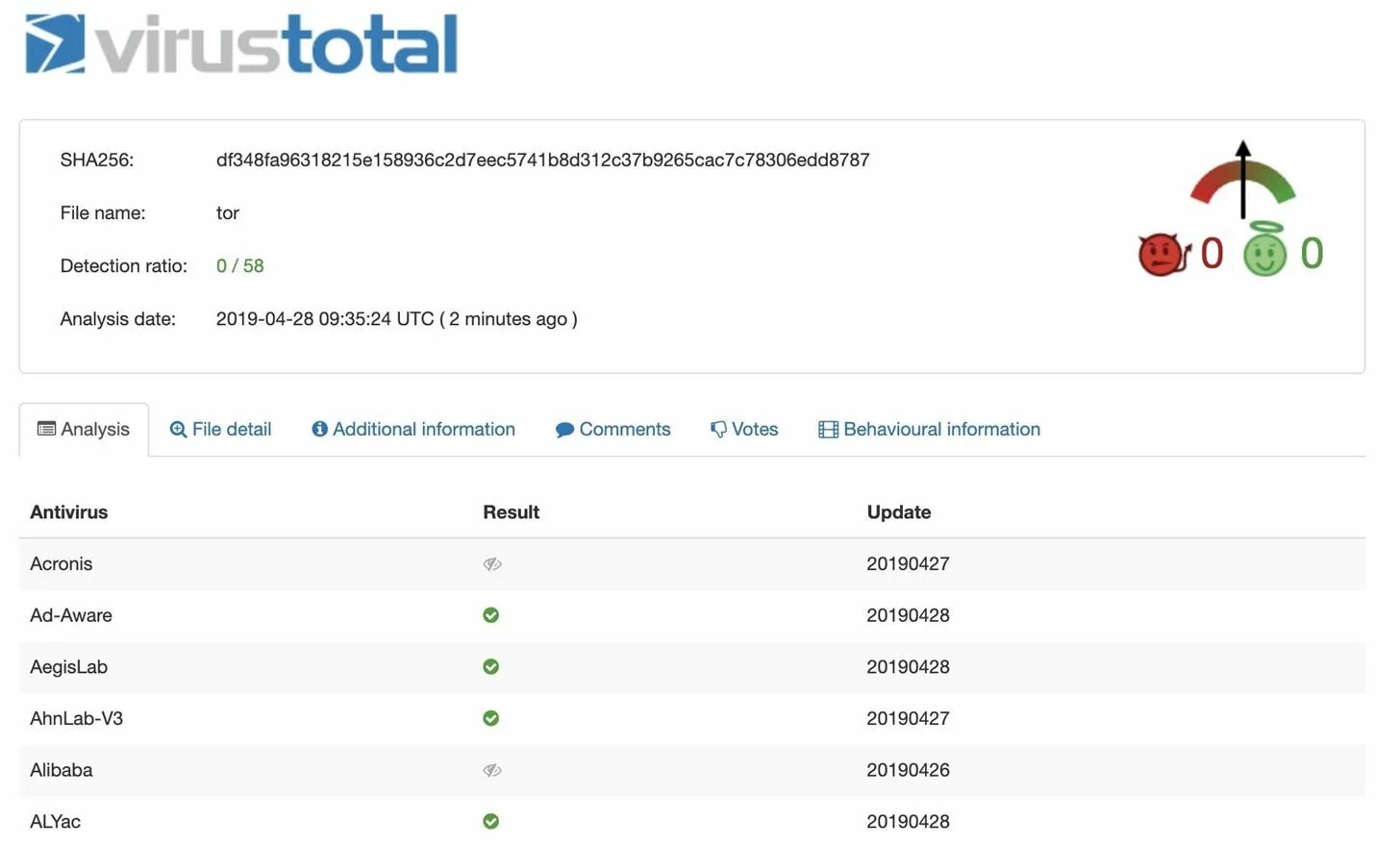
Task: Click the film strip icon on Behavioural information
Action: coord(828,430)
